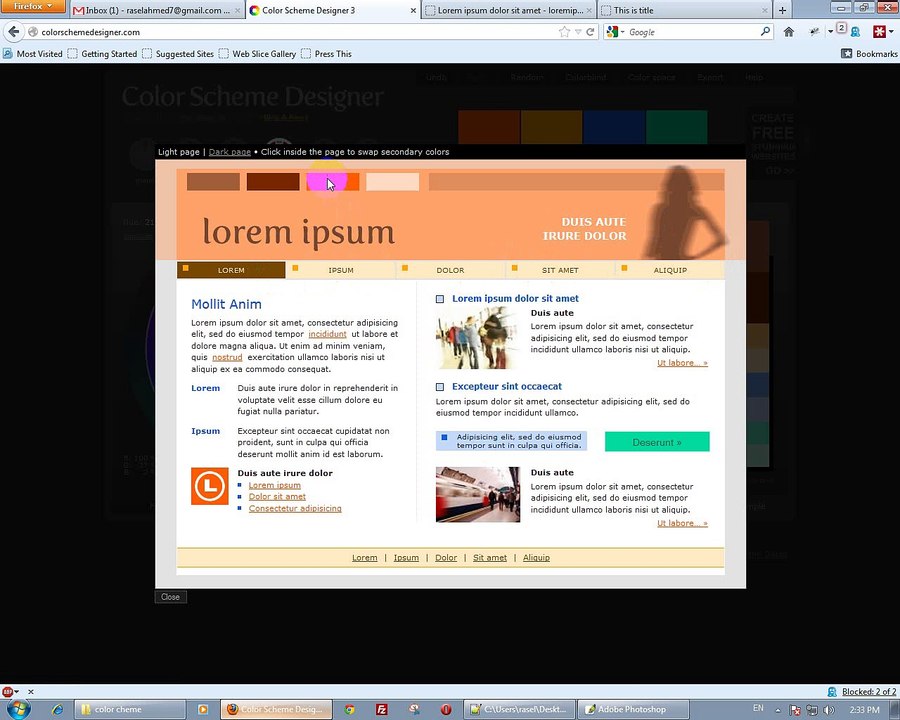Close the add-on bar with the X

pos(31,692)
